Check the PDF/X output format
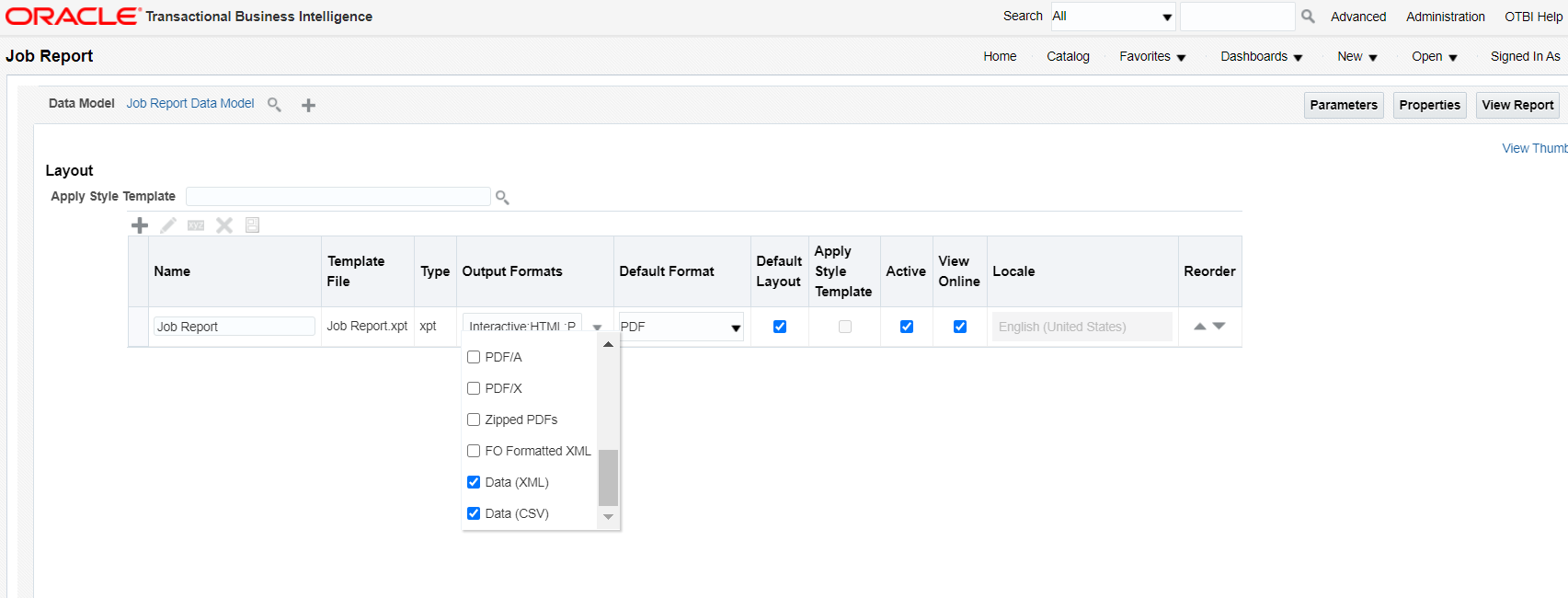The height and width of the screenshot is (598, 1568). tap(474, 388)
